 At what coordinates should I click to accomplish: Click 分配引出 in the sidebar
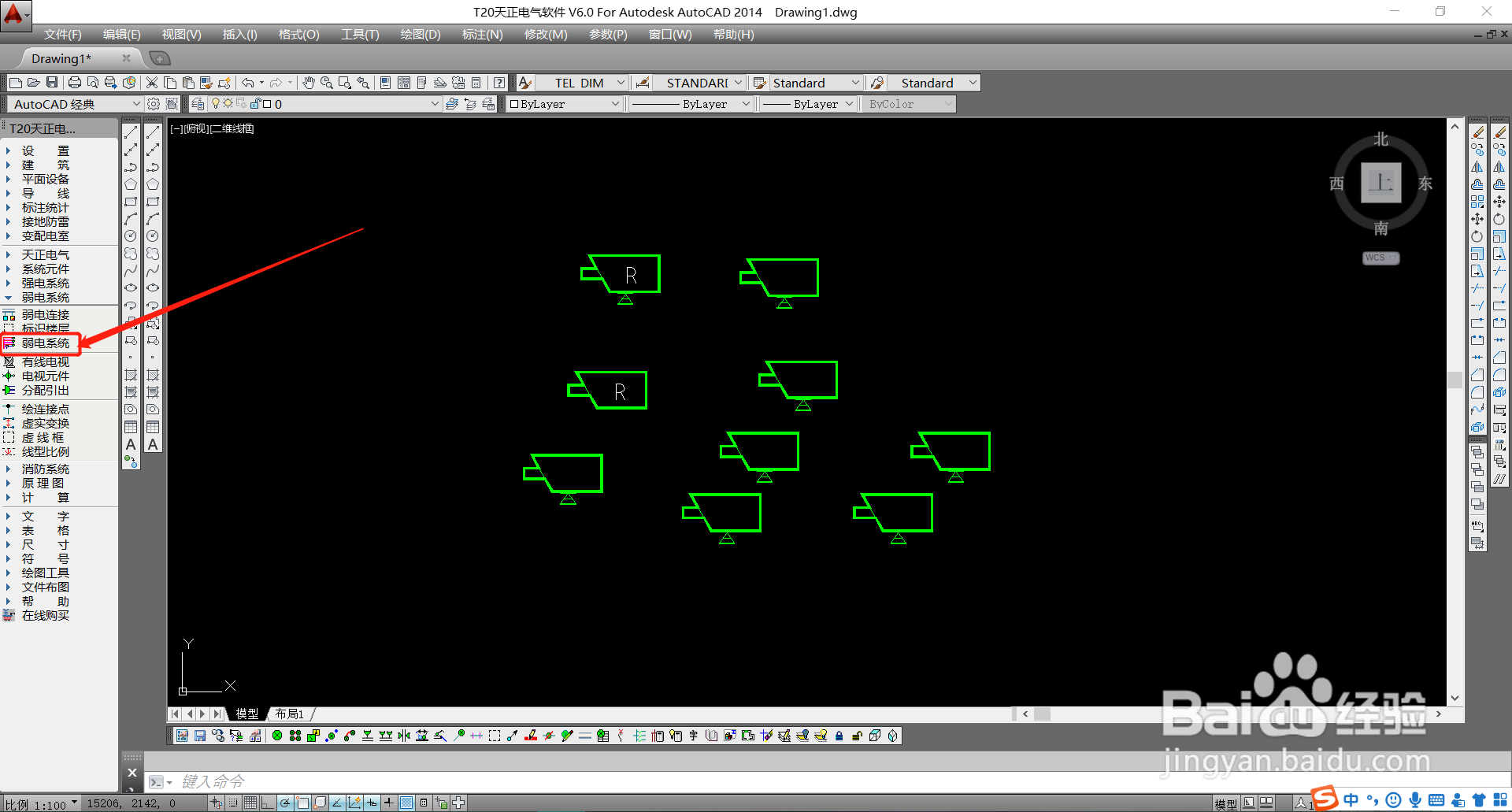[46, 391]
